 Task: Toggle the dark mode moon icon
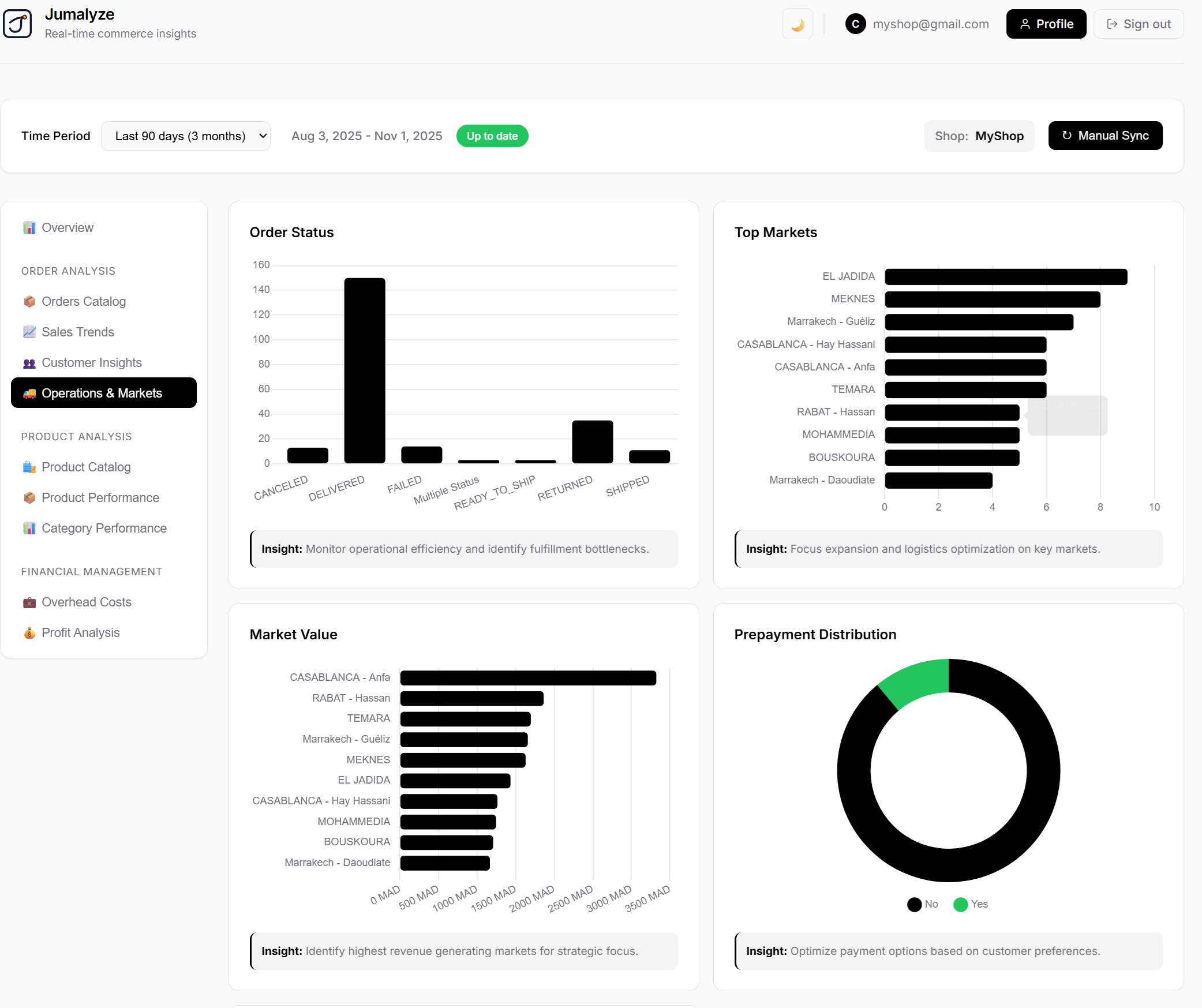(797, 24)
